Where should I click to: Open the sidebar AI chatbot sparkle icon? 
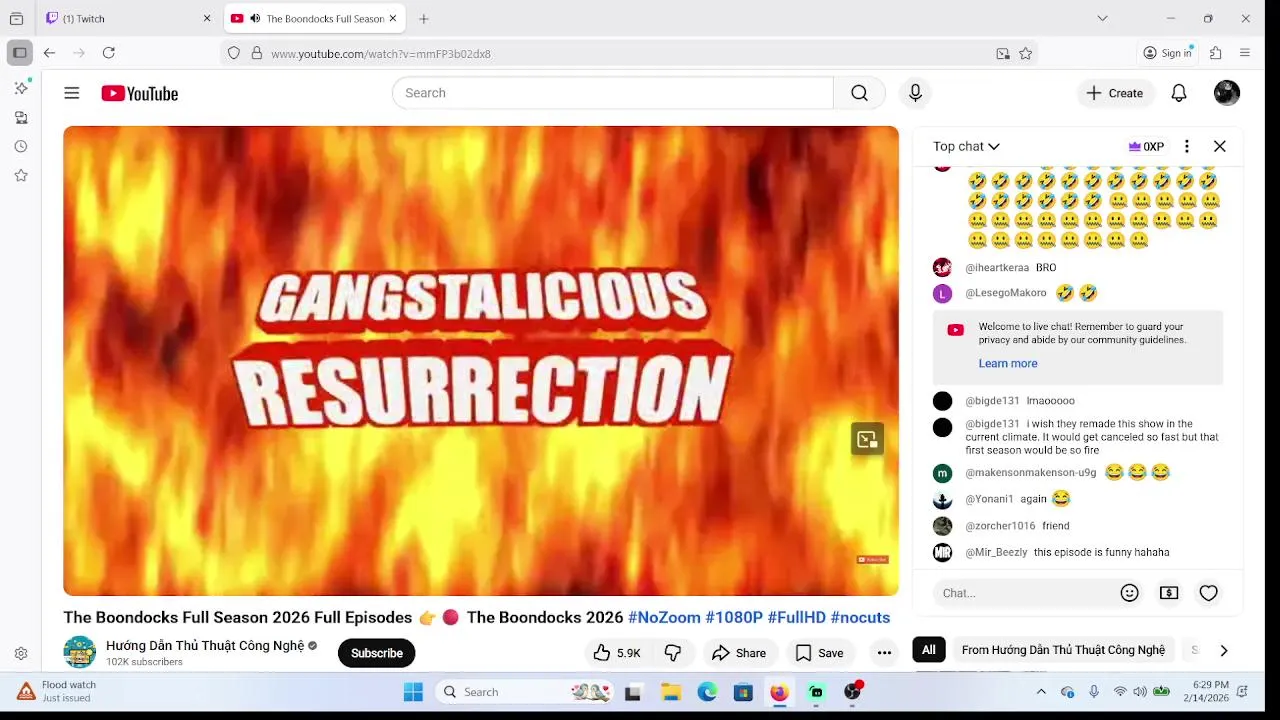click(21, 88)
